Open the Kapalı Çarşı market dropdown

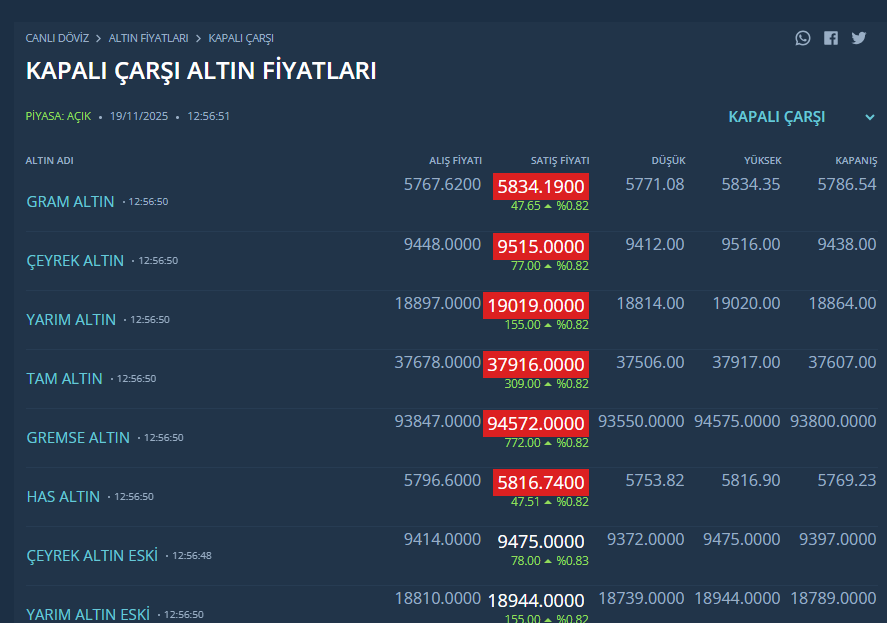[x=777, y=117]
